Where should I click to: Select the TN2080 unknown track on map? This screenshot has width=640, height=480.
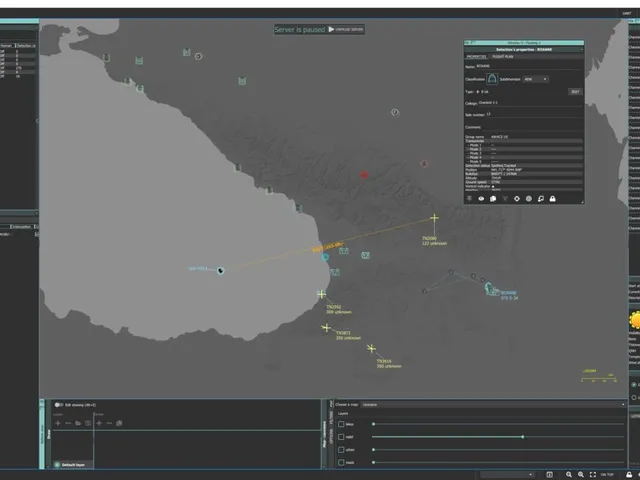click(x=434, y=218)
